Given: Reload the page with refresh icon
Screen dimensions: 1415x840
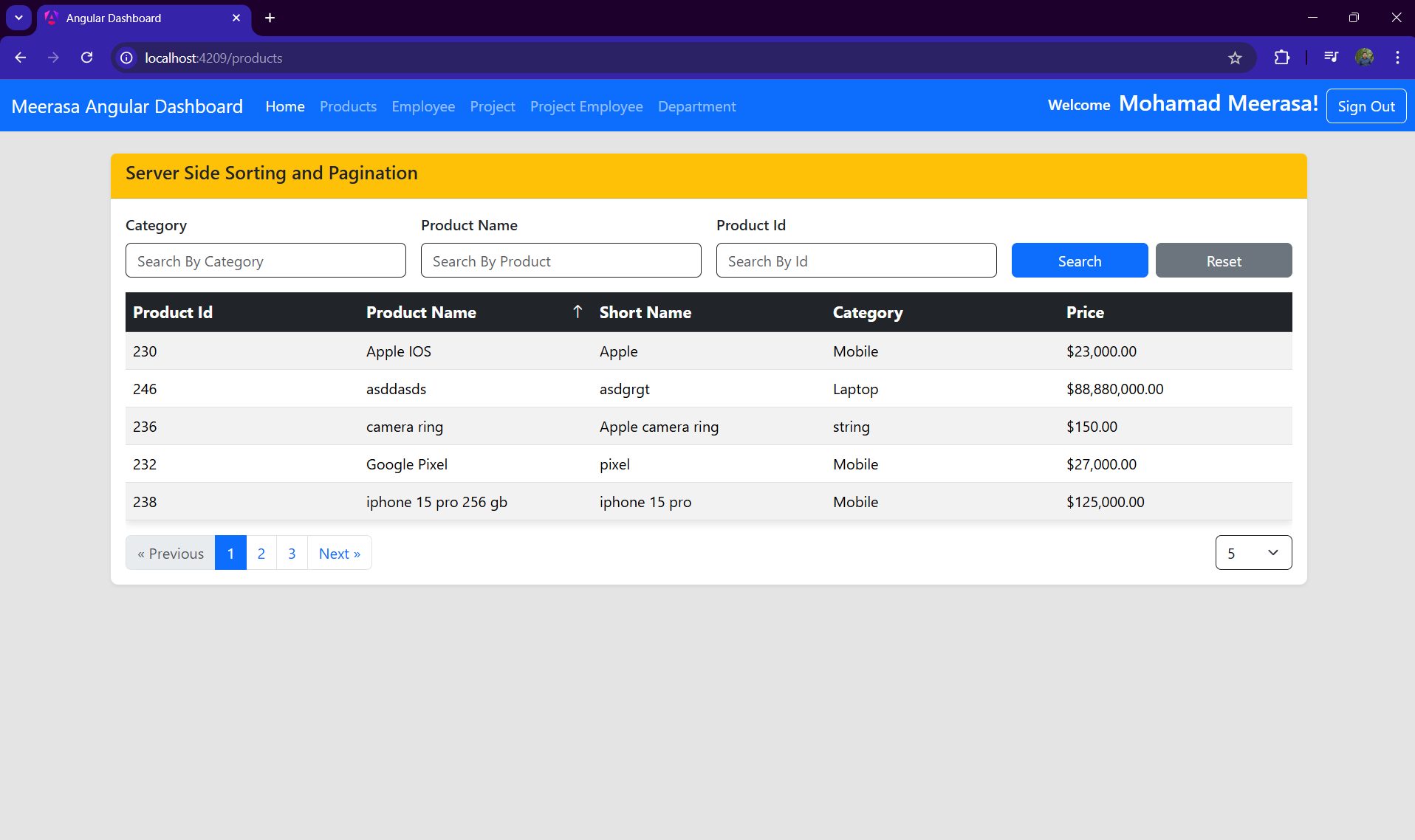Looking at the screenshot, I should 86,58.
